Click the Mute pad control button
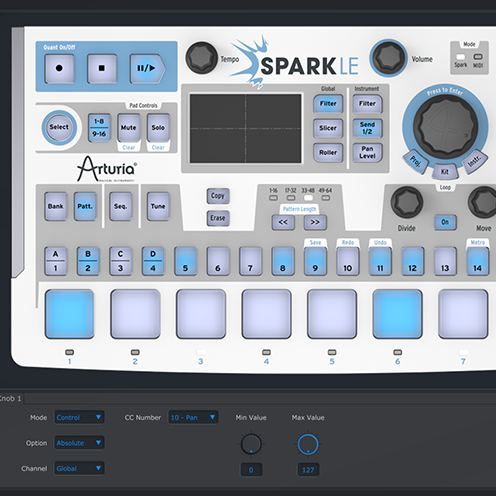This screenshot has width=496, height=496. pos(129,128)
